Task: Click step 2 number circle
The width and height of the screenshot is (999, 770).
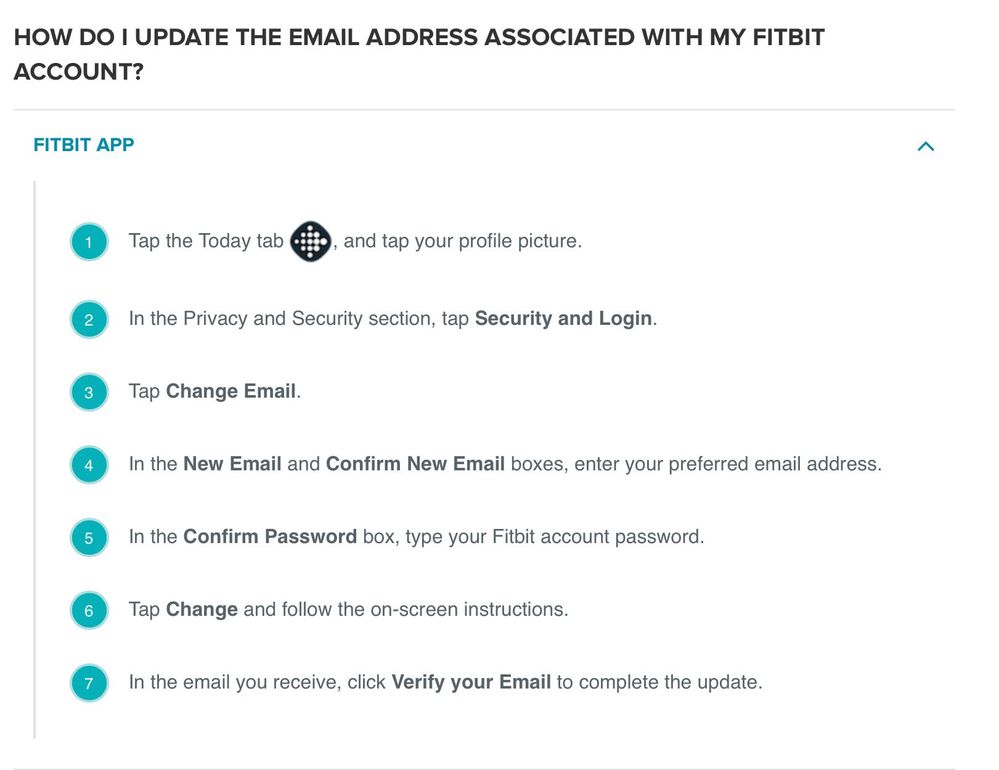Action: (x=89, y=320)
